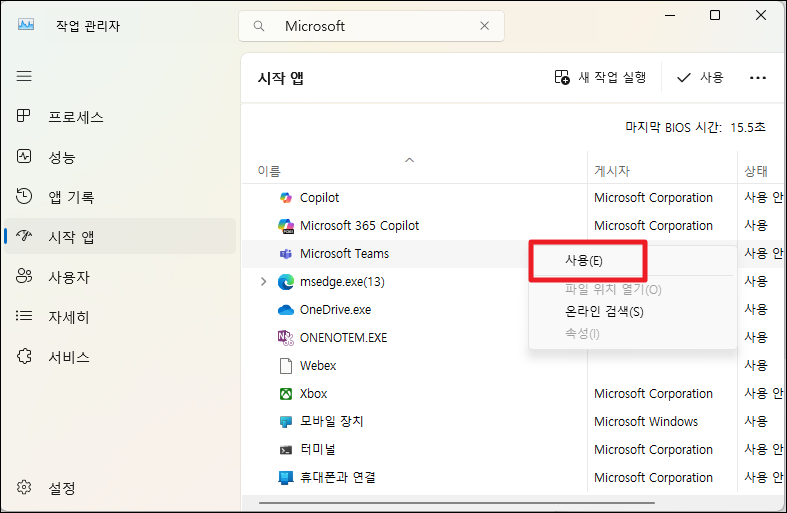Select the 휴대폰과 연결 row name

click(x=337, y=477)
